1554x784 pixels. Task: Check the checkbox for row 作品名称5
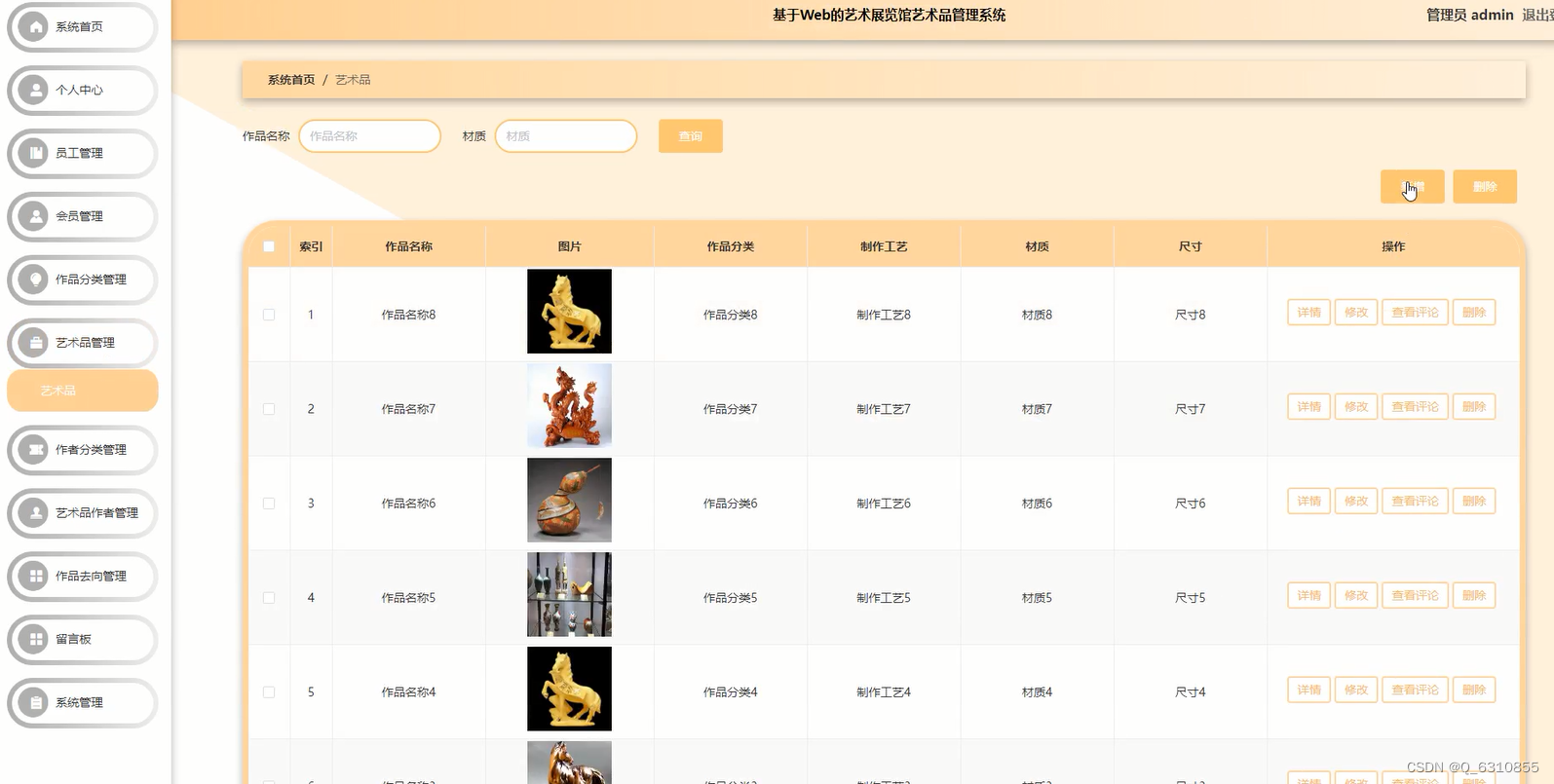[x=269, y=598]
